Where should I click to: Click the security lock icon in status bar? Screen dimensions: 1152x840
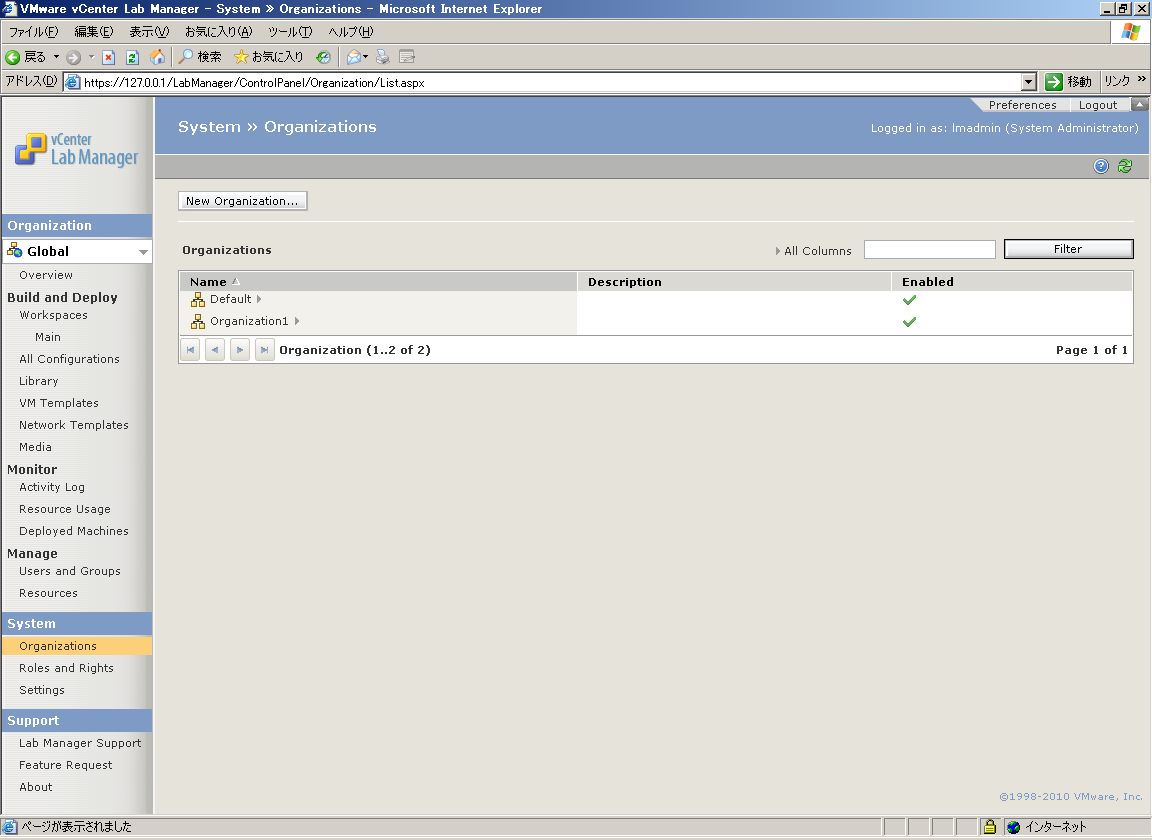pyautogui.click(x=990, y=827)
